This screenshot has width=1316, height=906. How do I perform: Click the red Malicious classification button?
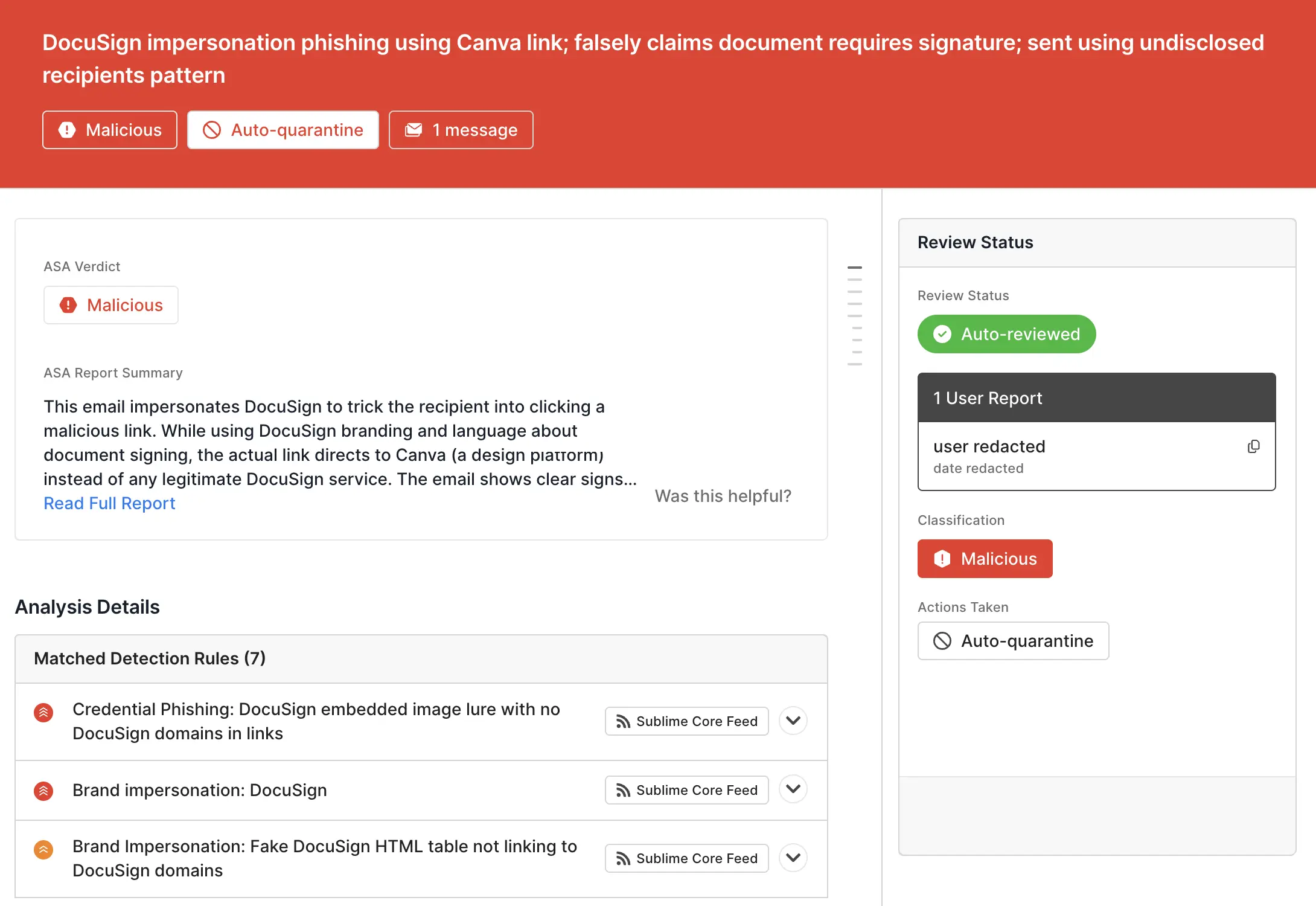pyautogui.click(x=985, y=559)
